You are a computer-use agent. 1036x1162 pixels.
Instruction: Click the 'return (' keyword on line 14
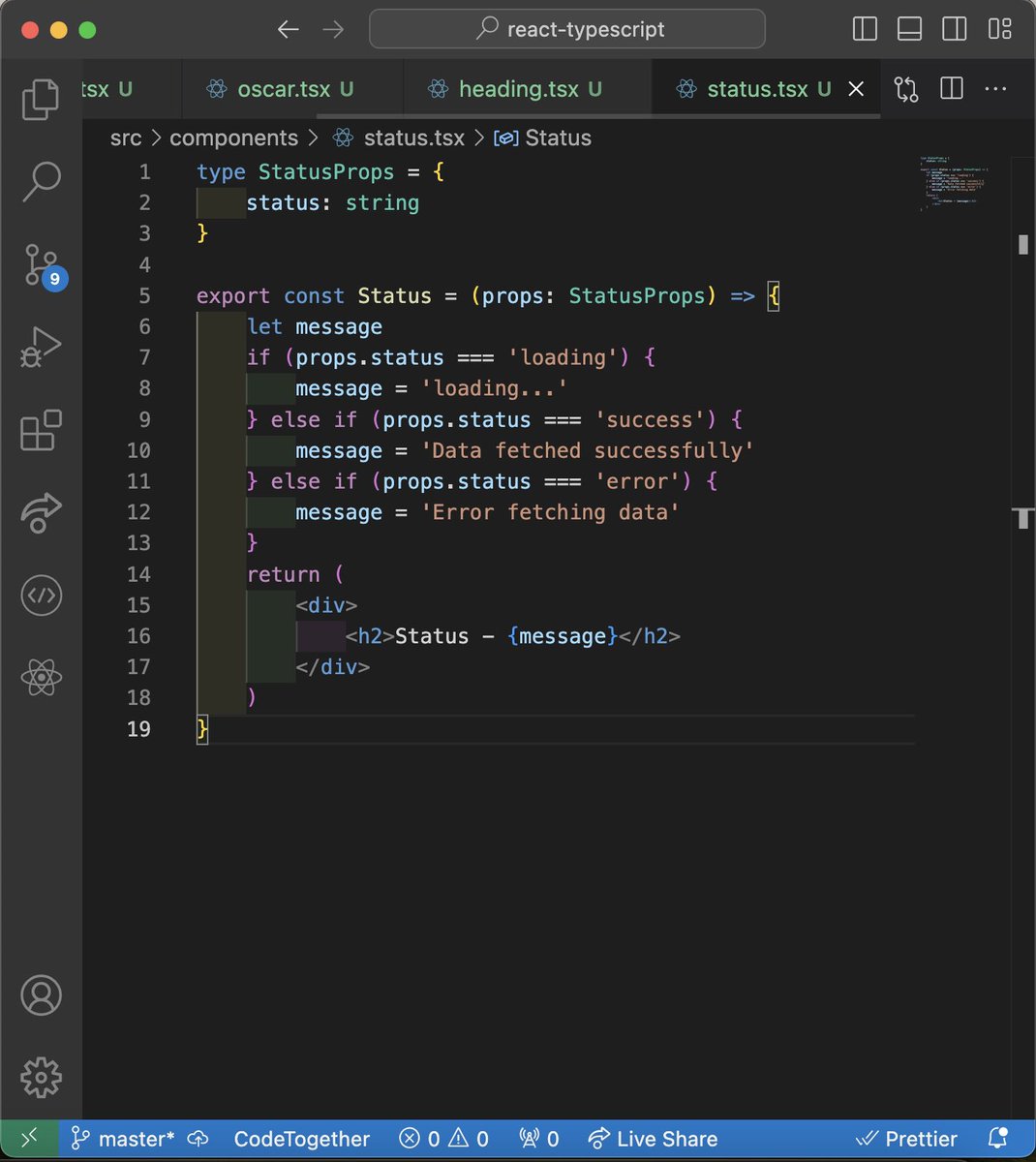pos(295,574)
